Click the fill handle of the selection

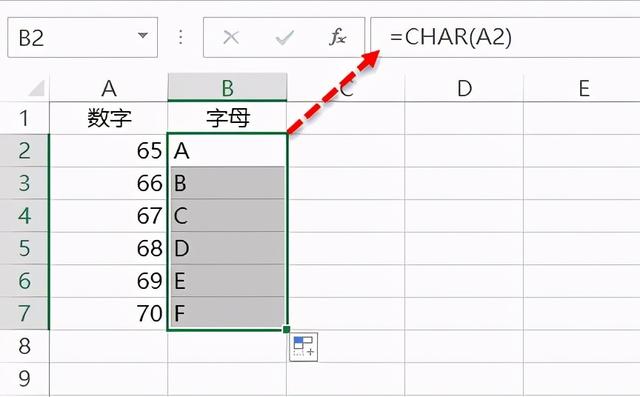coord(287,329)
